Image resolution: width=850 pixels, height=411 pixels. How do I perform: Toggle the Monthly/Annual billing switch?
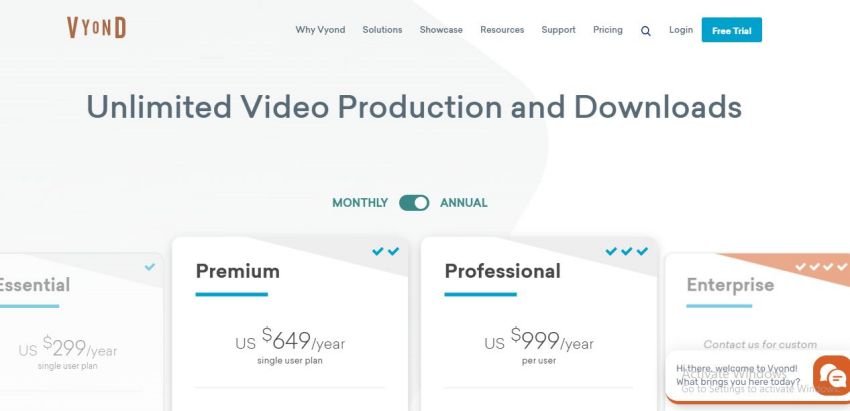tap(414, 203)
